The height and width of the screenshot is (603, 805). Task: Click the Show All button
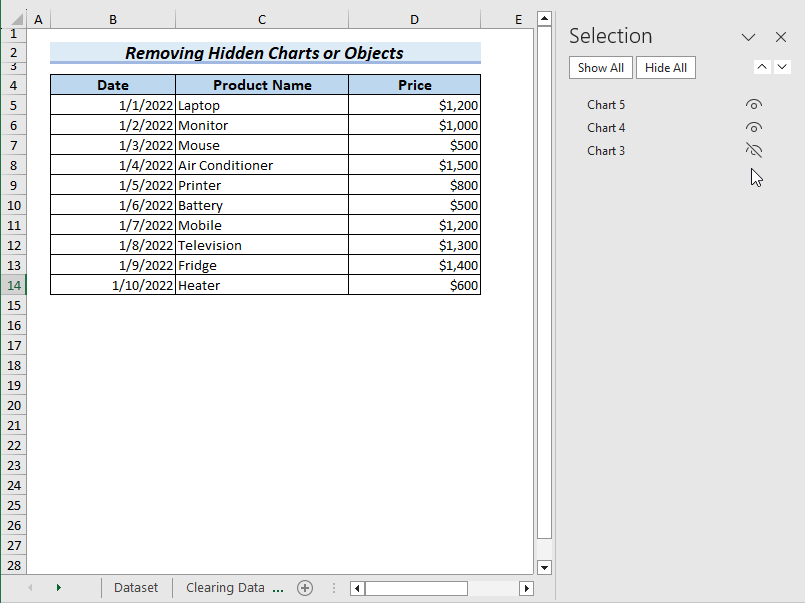click(600, 67)
